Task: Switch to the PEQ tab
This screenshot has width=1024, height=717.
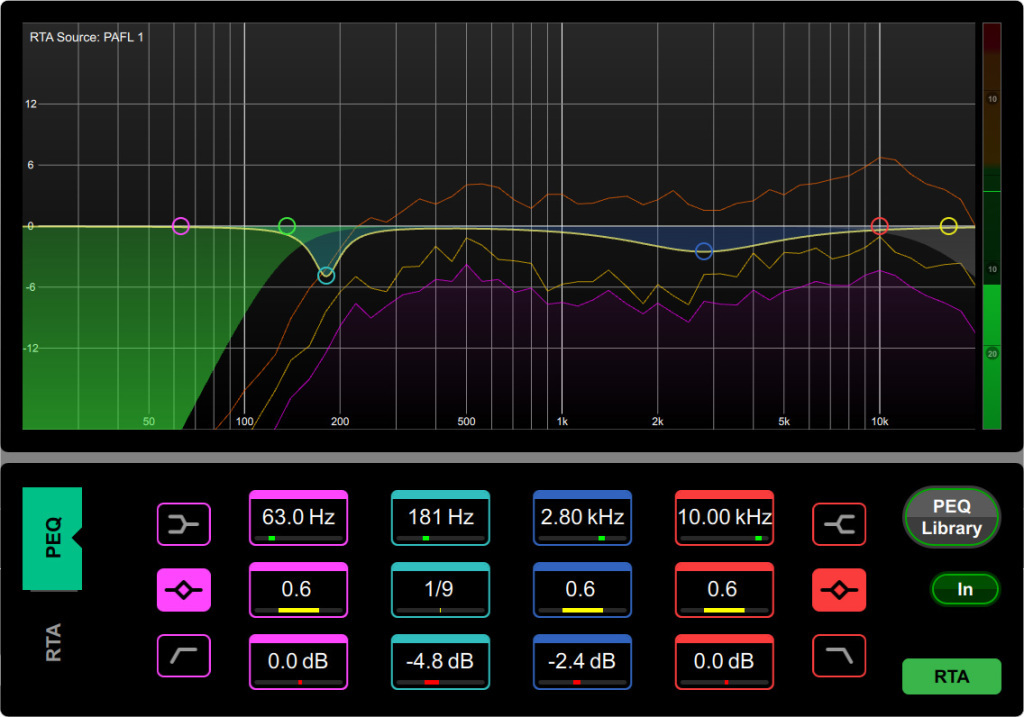Action: coord(52,538)
